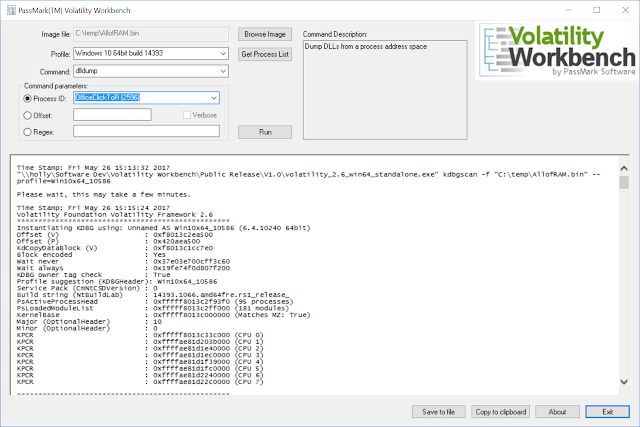Click the output scrollbar down arrow
640x427 pixels.
click(624, 382)
